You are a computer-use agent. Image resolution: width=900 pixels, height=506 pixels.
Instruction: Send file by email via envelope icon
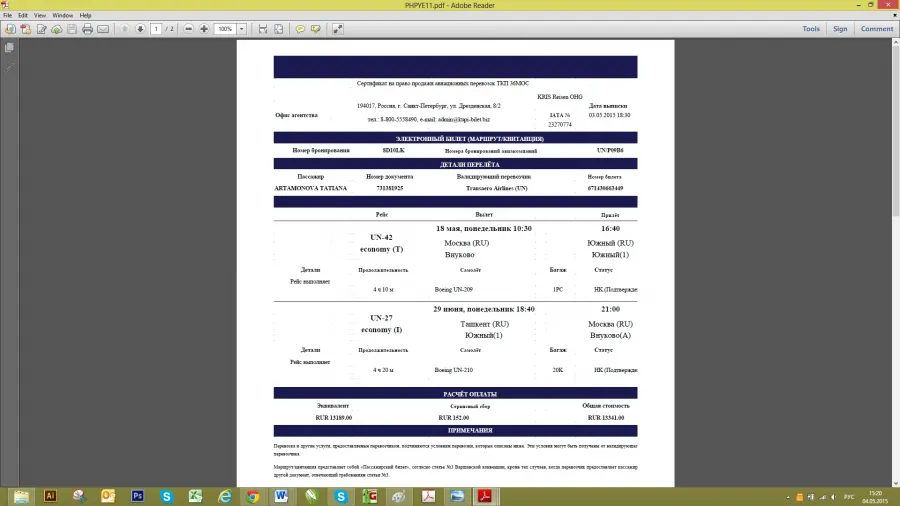coord(103,29)
